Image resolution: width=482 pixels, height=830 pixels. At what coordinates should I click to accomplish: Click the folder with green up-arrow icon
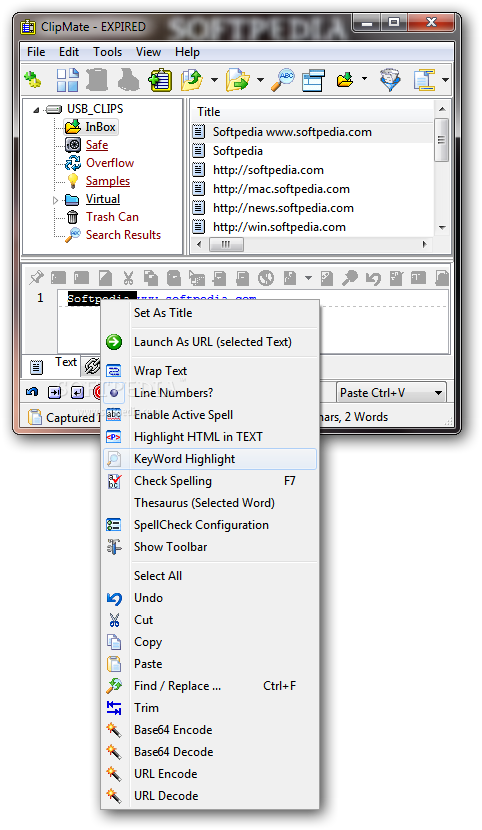point(192,80)
